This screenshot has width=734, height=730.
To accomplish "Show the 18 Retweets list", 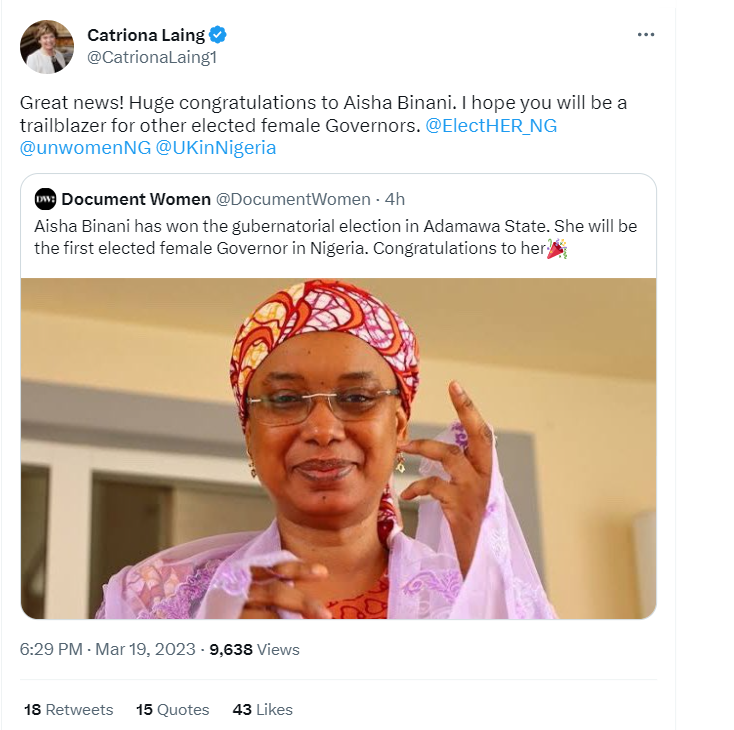I will point(68,709).
